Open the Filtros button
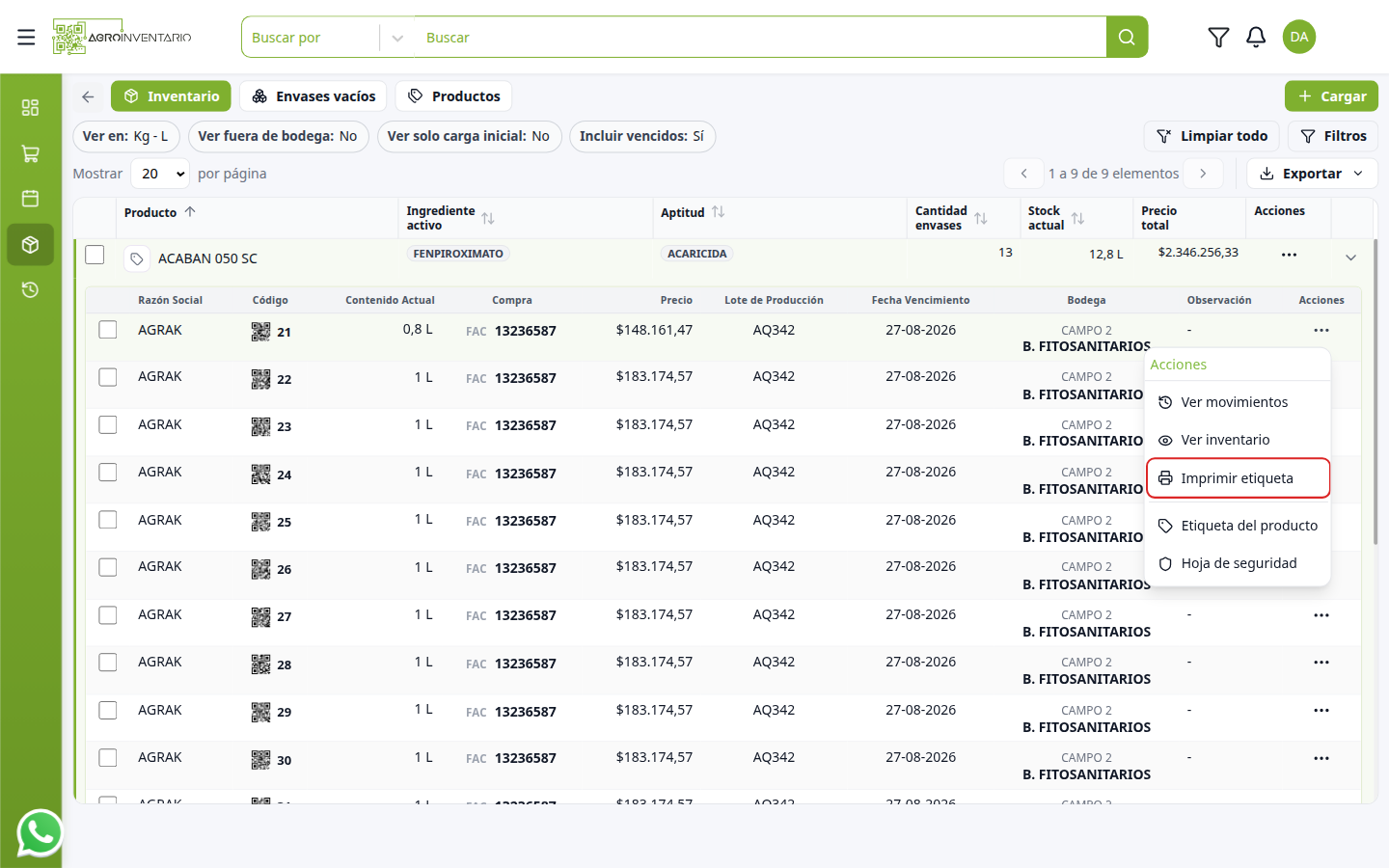This screenshot has width=1389, height=868. pyautogui.click(x=1333, y=136)
